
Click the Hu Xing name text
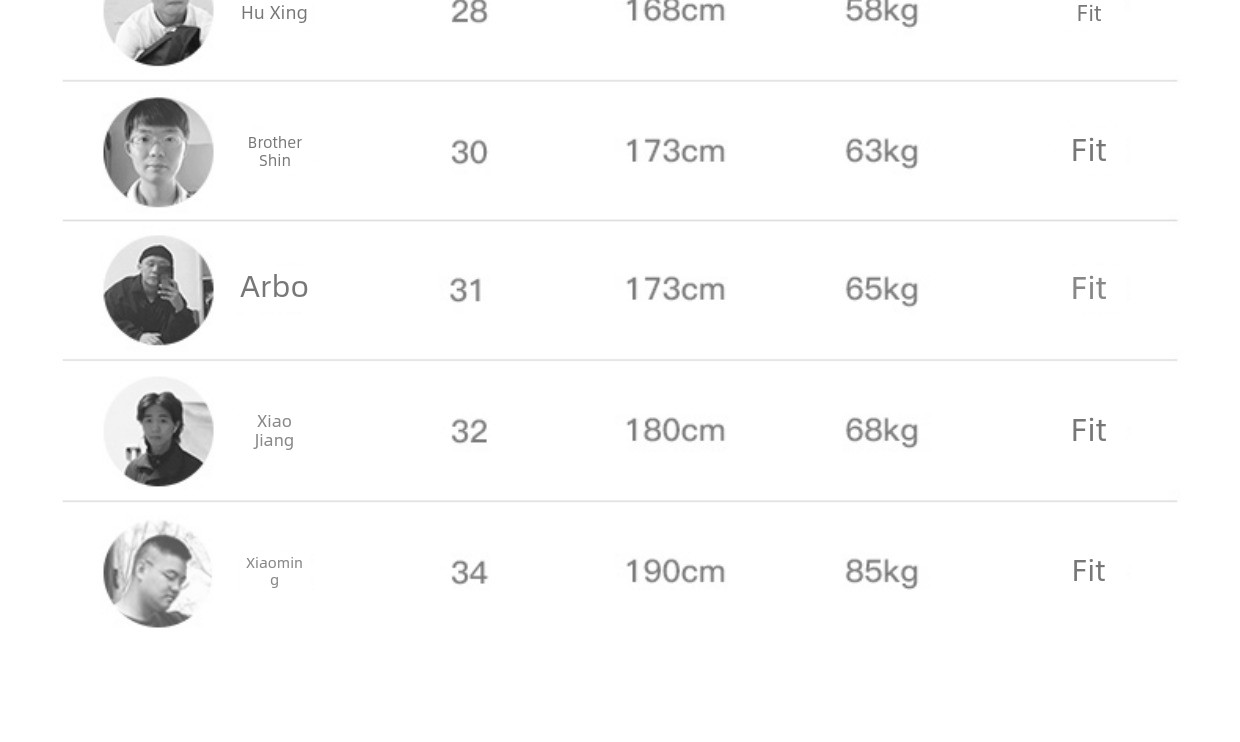274,13
